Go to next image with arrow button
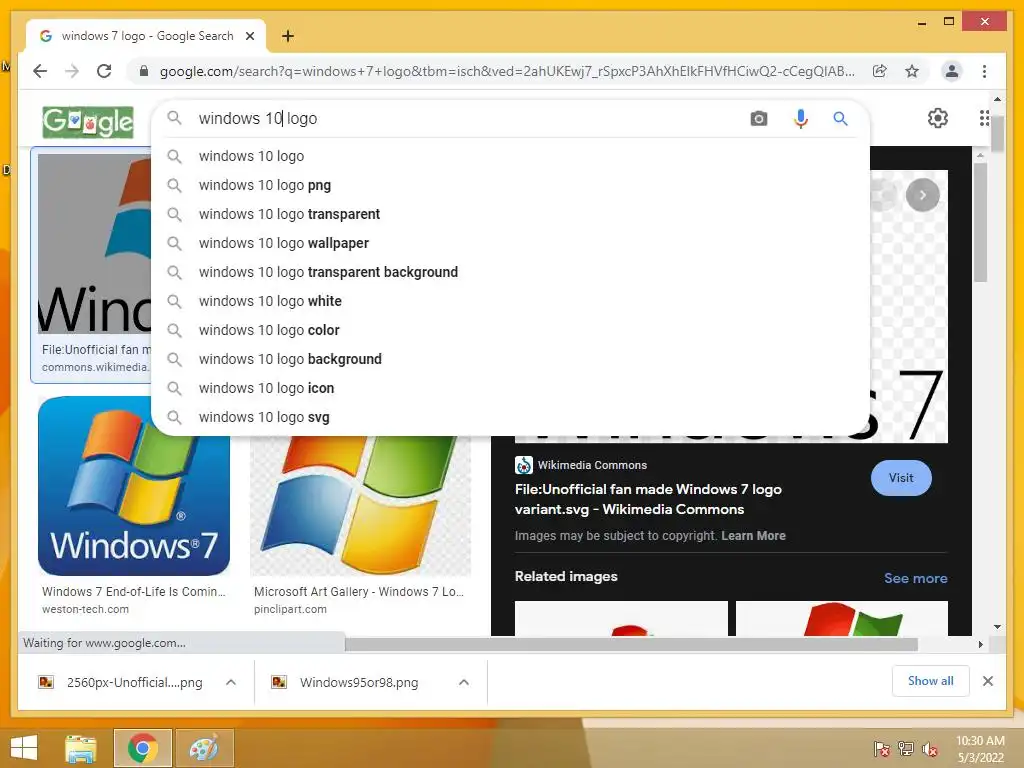This screenshot has width=1024, height=768. (923, 195)
